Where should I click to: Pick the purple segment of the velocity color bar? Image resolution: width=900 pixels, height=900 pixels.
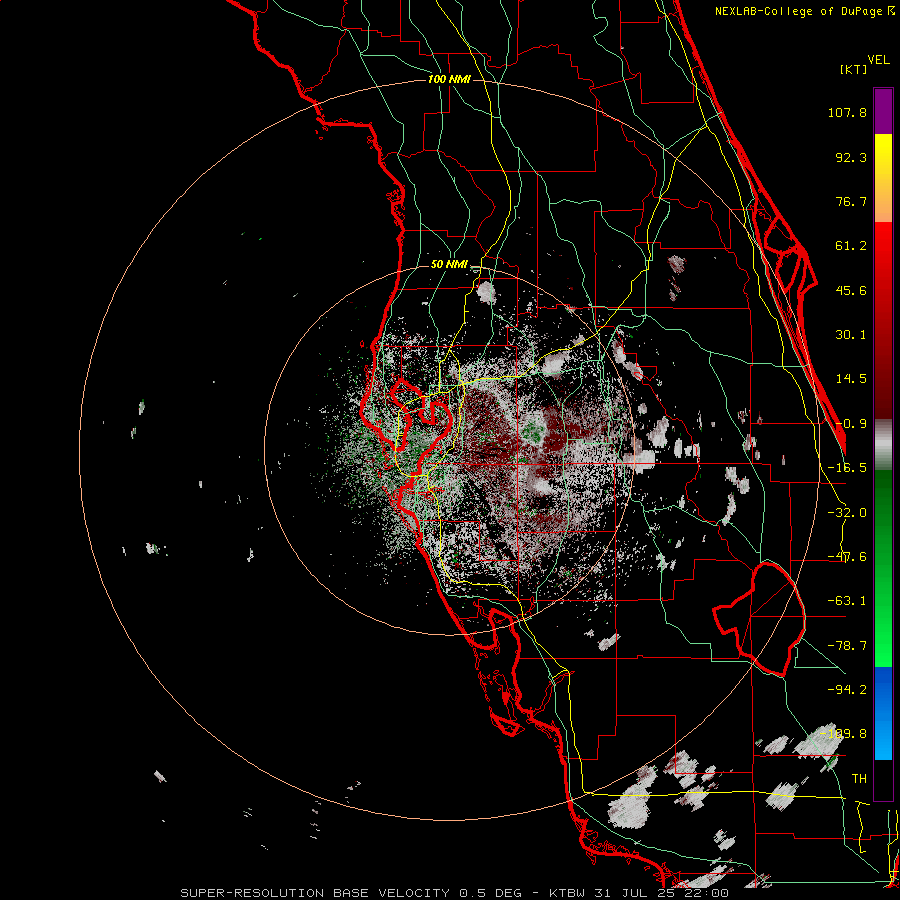pos(883,111)
